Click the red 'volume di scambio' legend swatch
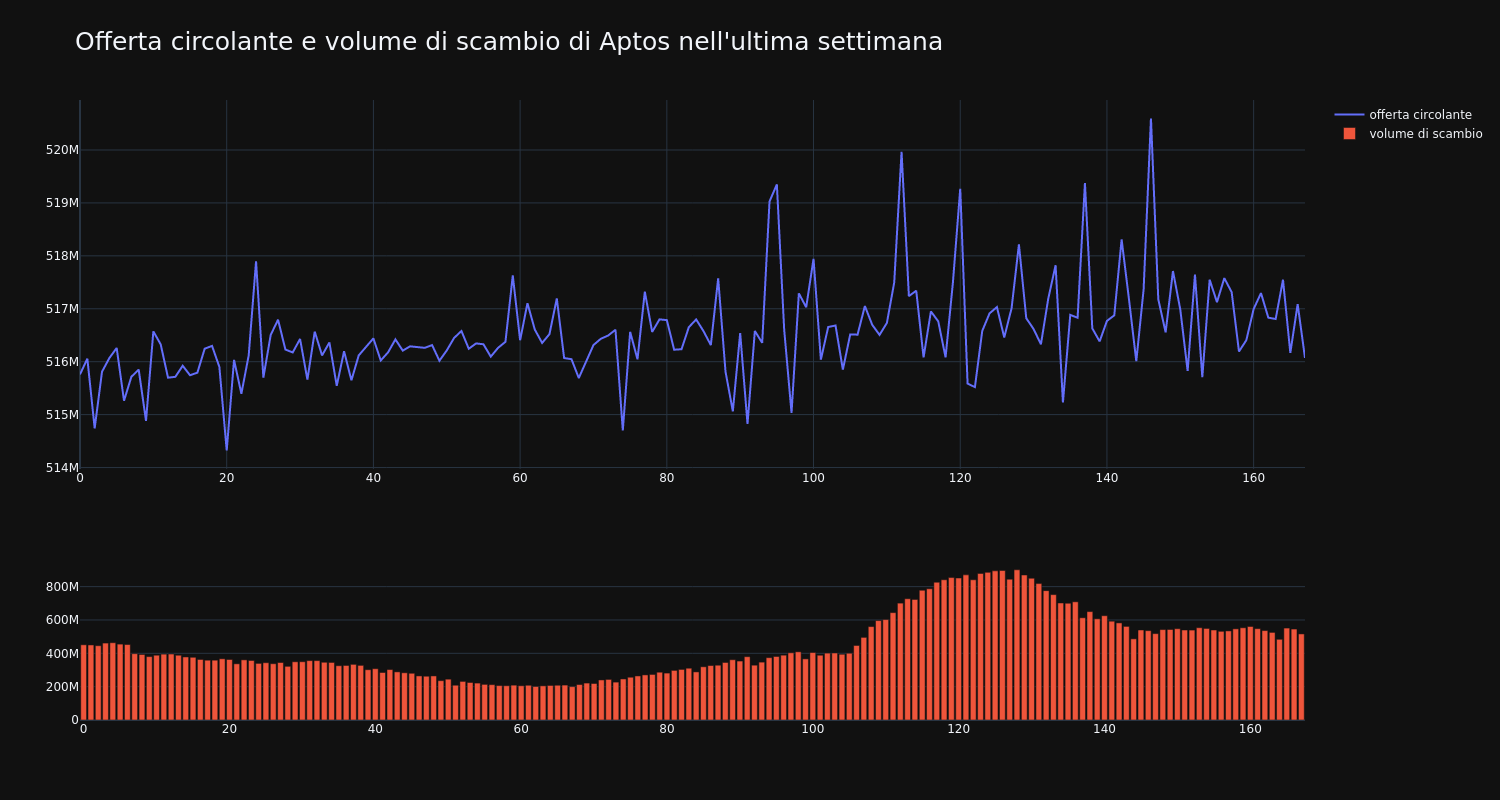Screen dimensions: 1500x800 click(1349, 134)
